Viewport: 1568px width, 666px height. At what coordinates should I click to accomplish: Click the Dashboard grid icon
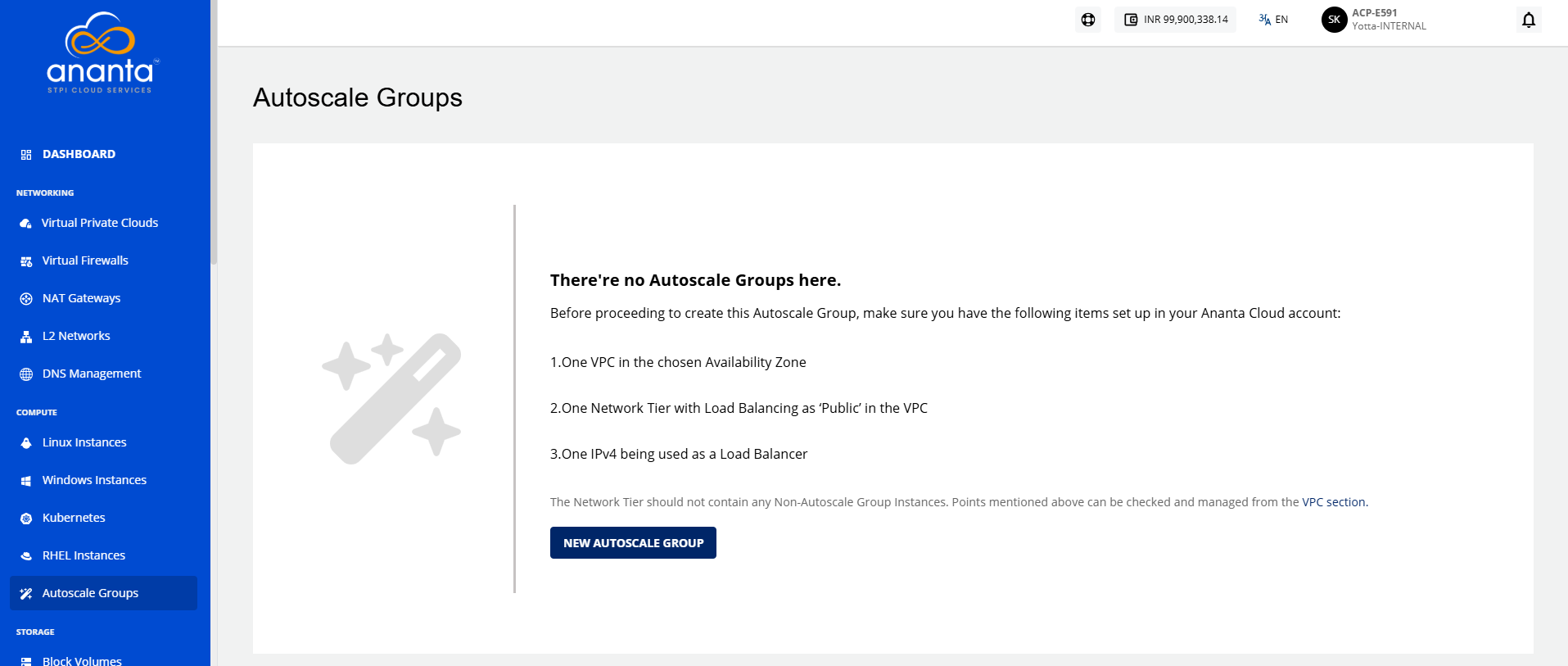click(x=26, y=154)
